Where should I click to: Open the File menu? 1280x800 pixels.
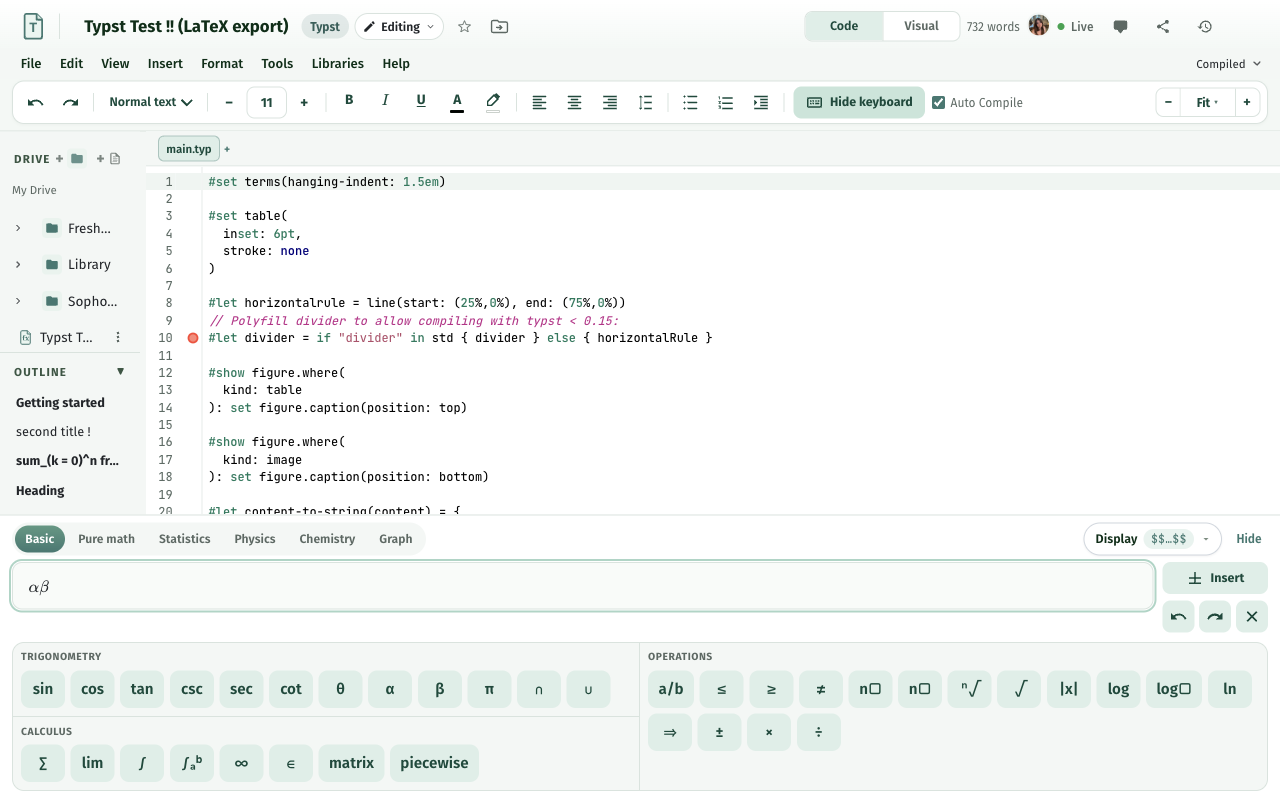point(31,64)
